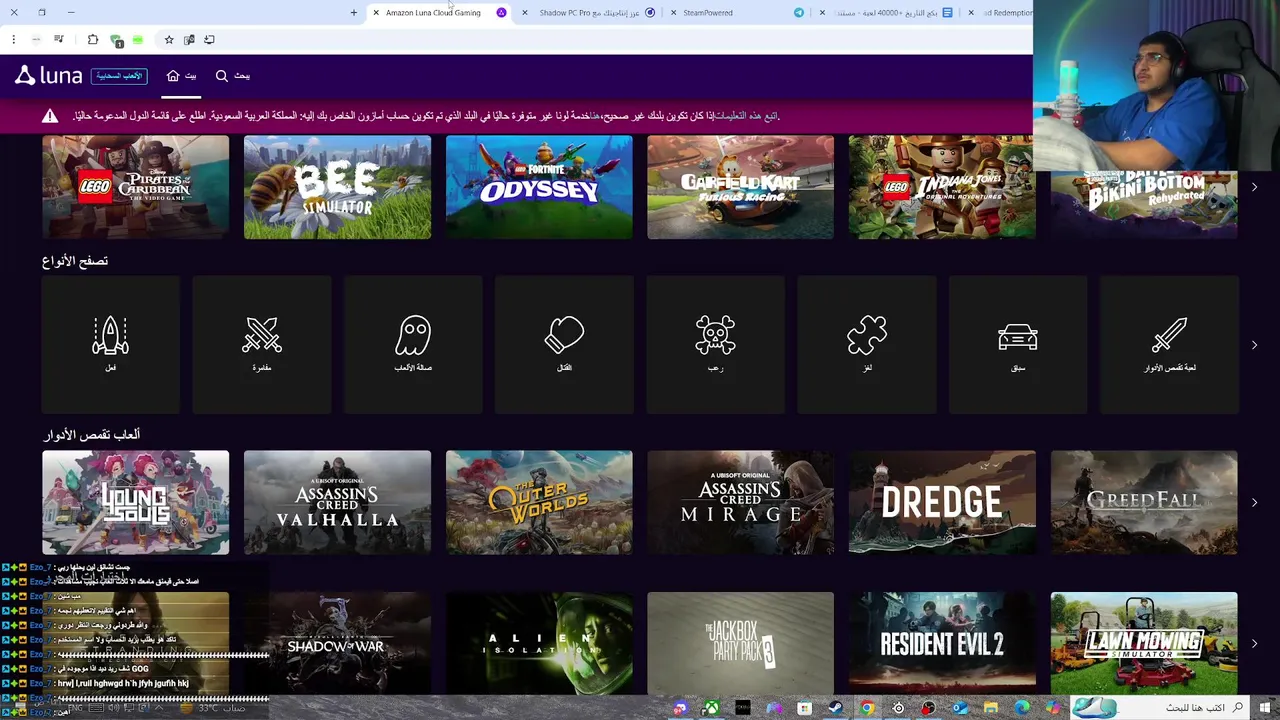The image size is (1280, 720).
Task: Open GreedFall game card
Action: point(1144,503)
